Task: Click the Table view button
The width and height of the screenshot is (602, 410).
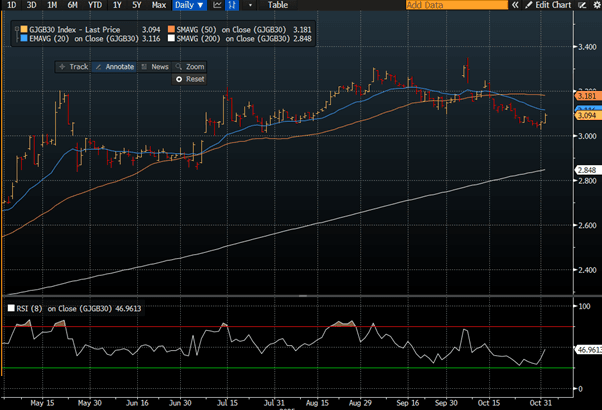Action: click(279, 6)
